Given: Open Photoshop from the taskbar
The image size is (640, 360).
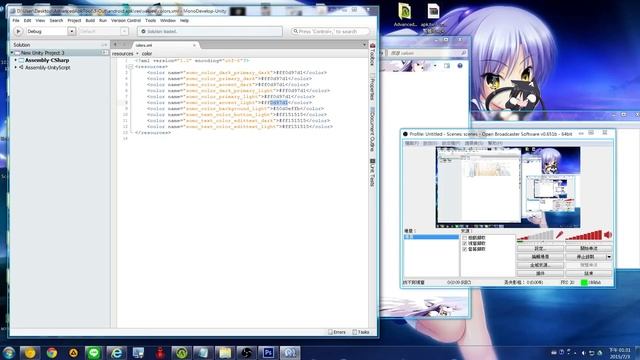Looking at the screenshot, I should pyautogui.click(x=268, y=353).
